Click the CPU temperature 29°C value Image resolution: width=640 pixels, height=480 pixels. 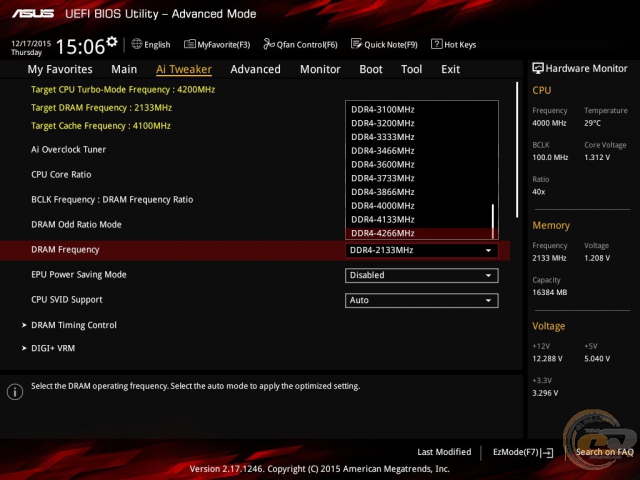click(x=592, y=123)
